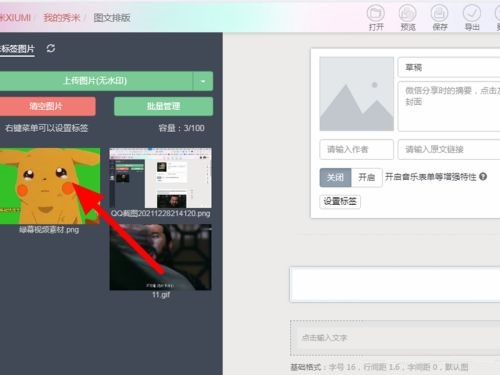Clear all images with 清空图片

[47, 106]
